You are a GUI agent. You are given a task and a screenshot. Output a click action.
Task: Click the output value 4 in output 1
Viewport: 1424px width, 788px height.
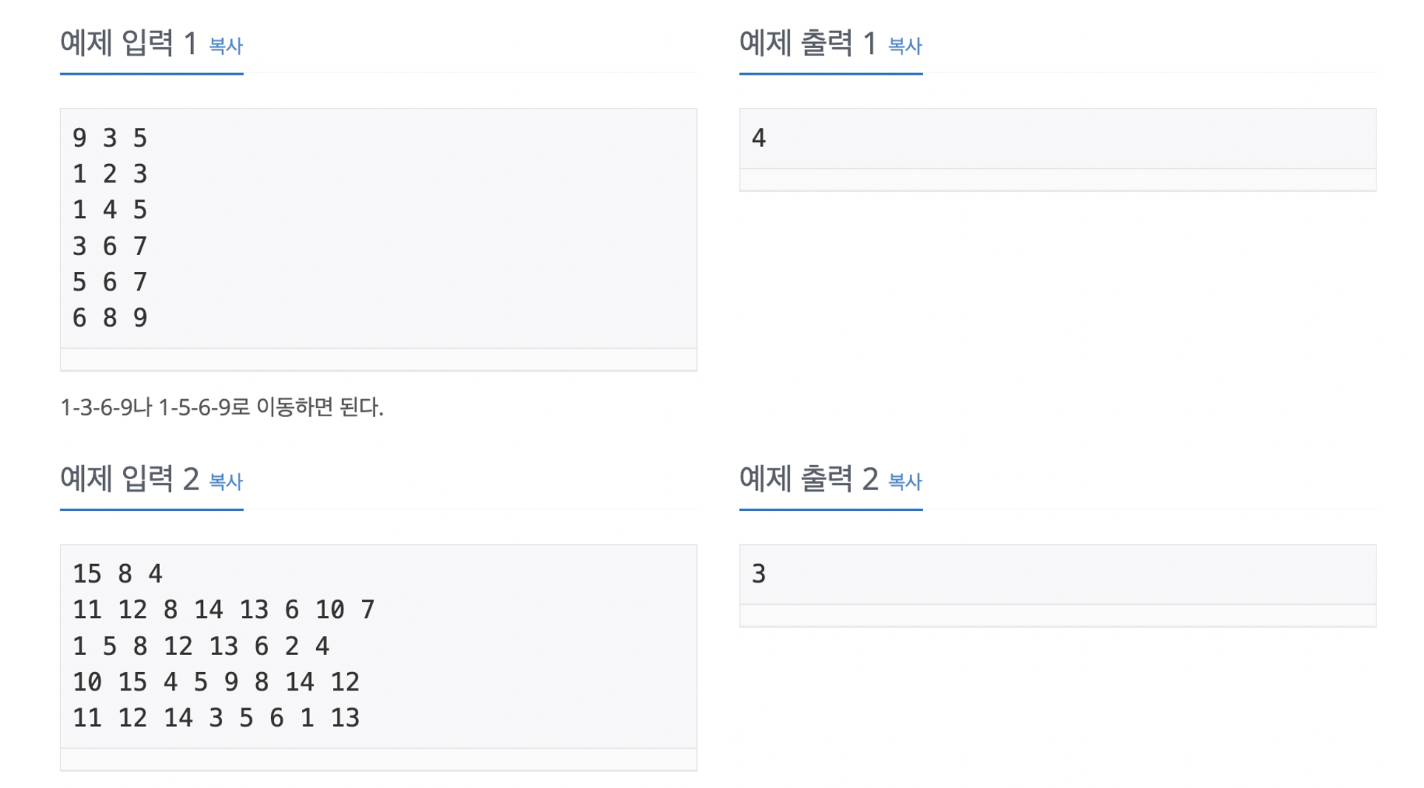[759, 138]
